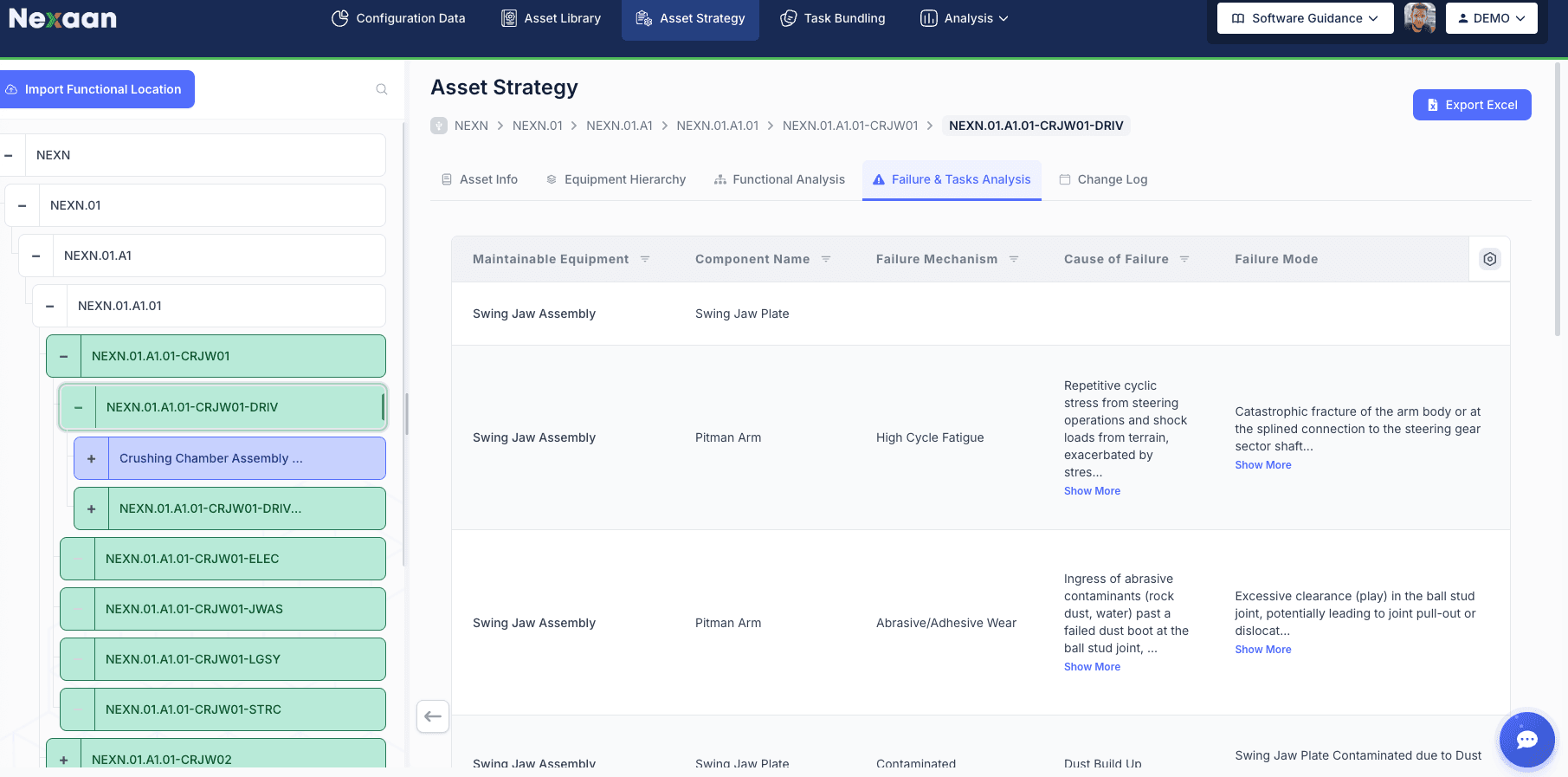Viewport: 1568px width, 777px height.
Task: Click the user profile avatar
Action: coord(1420,18)
